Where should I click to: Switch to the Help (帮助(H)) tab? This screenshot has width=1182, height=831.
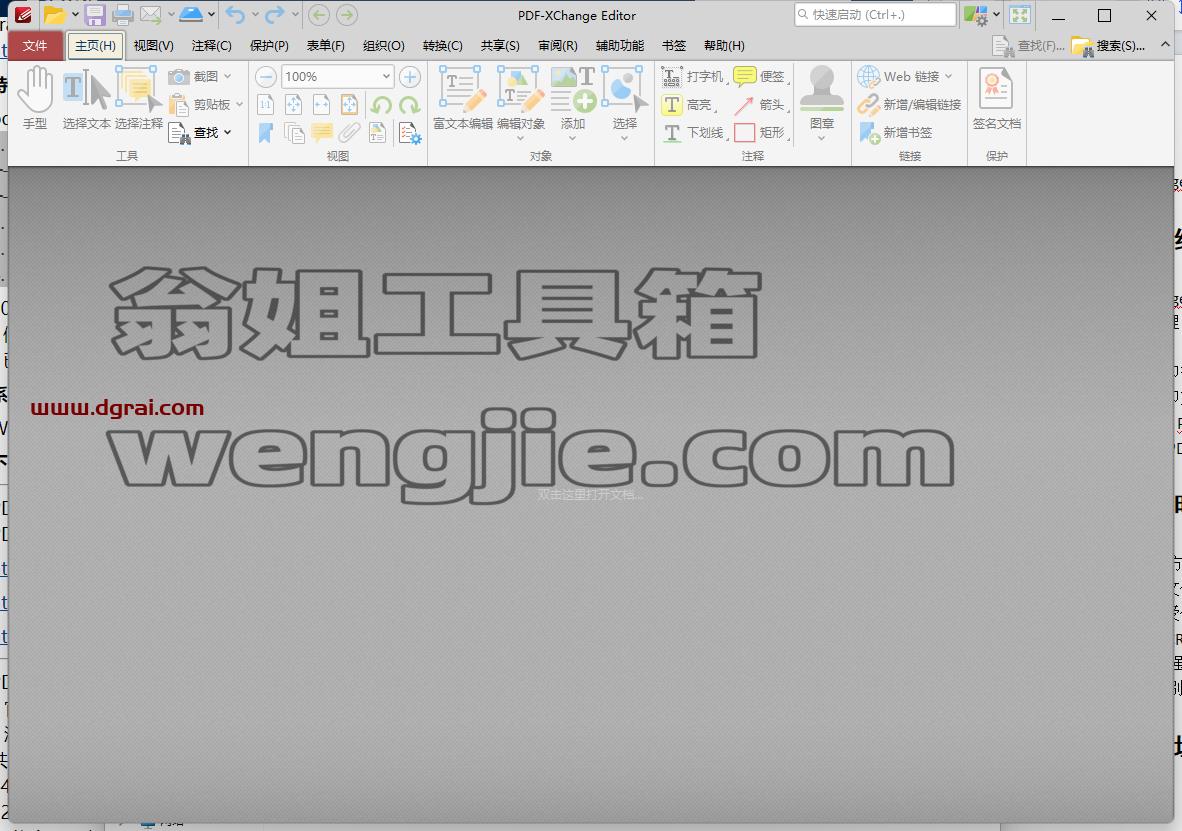[724, 46]
